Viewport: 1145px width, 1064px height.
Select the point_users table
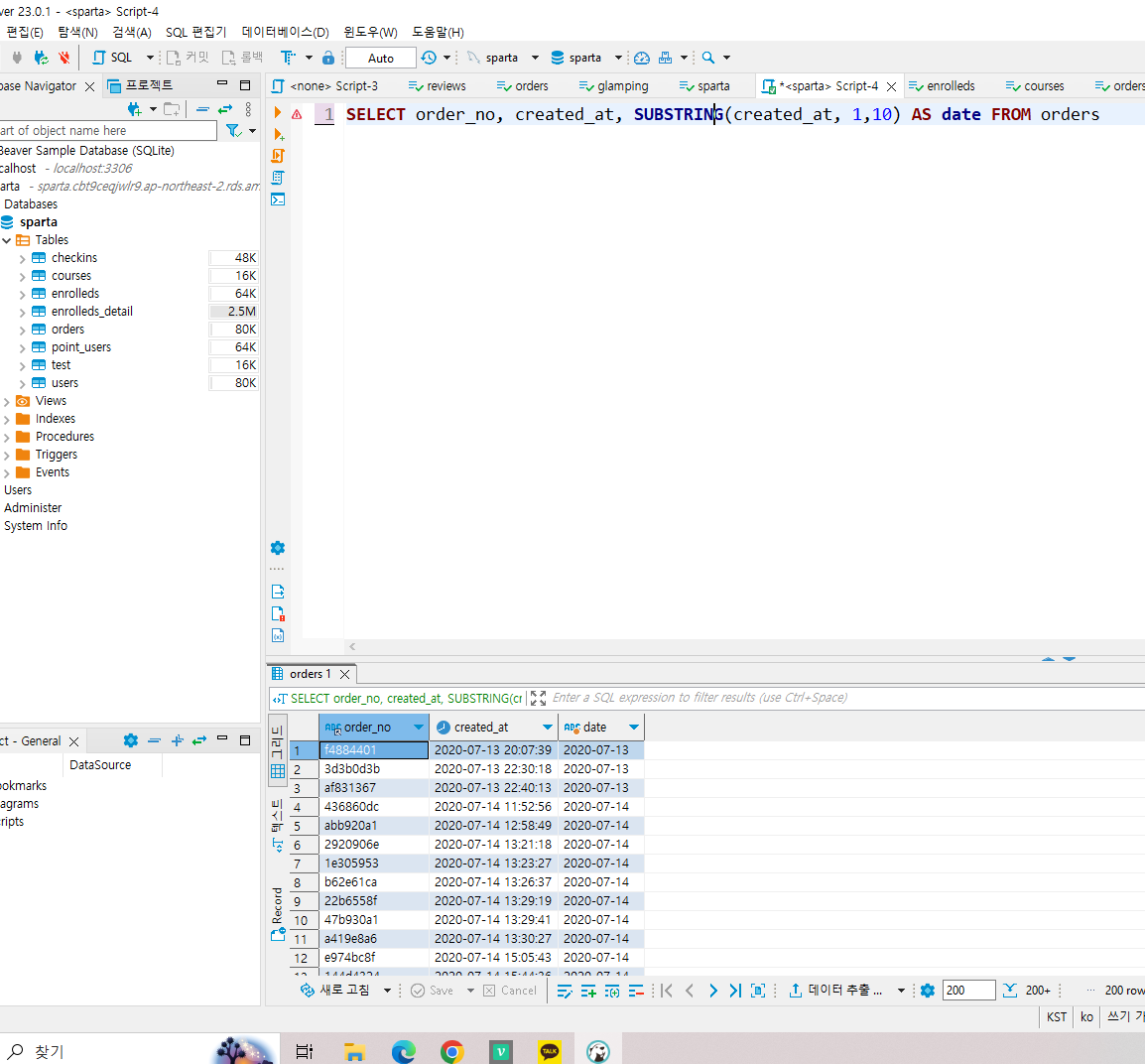(x=81, y=346)
